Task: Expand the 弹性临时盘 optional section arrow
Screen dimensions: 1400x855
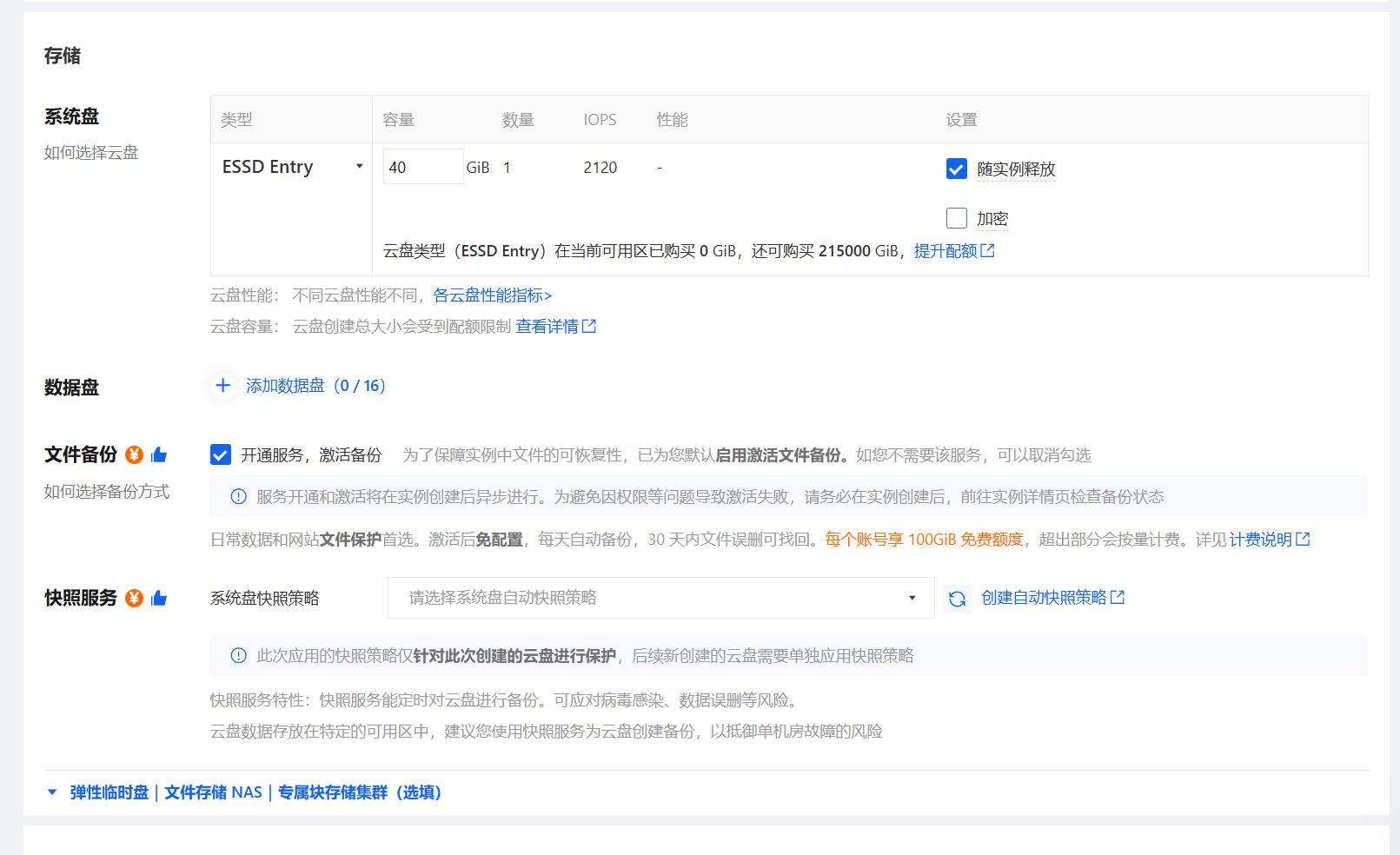Action: click(52, 792)
